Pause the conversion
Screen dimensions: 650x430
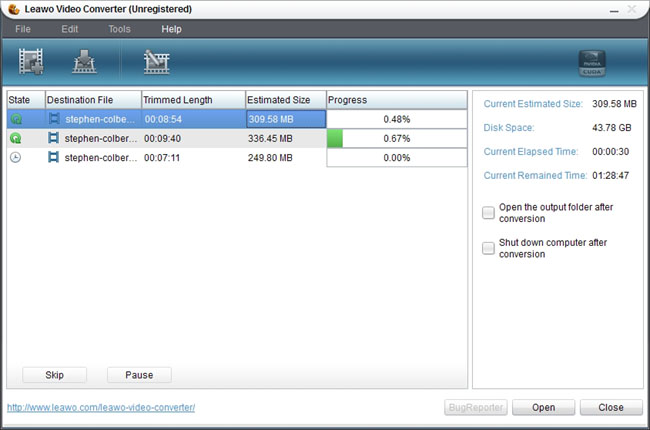[x=139, y=375]
